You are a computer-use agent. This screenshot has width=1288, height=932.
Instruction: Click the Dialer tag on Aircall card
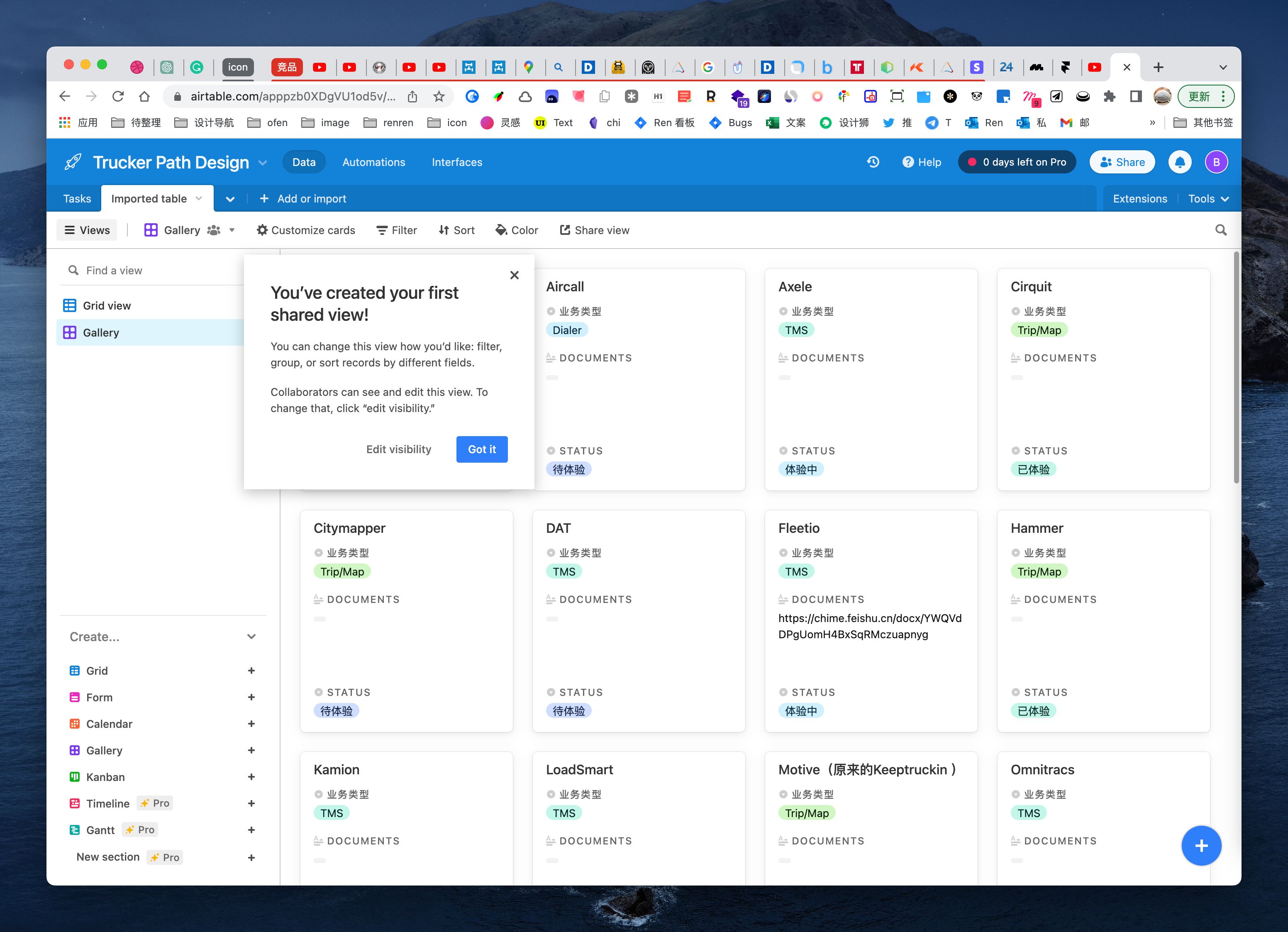[x=567, y=330]
